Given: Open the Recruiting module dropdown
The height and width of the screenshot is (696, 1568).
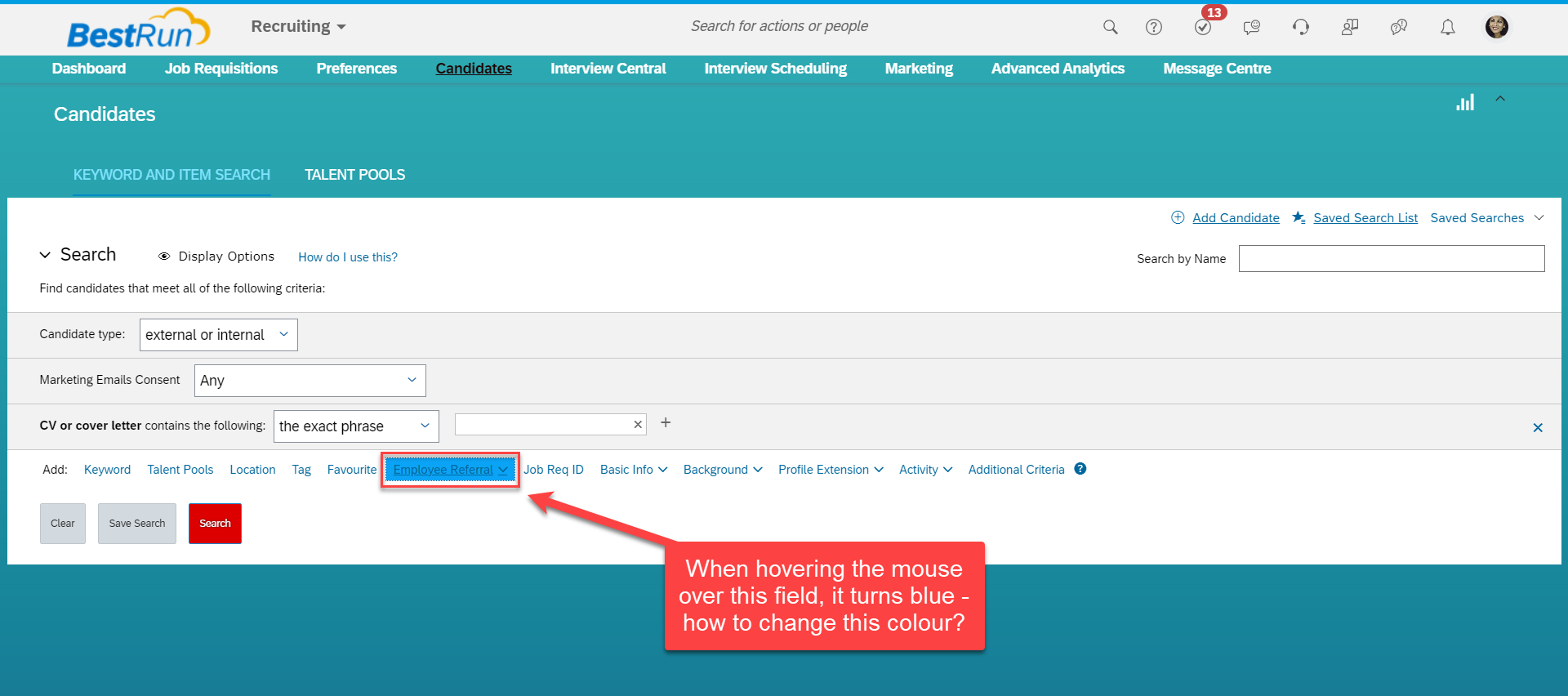Looking at the screenshot, I should pyautogui.click(x=298, y=26).
